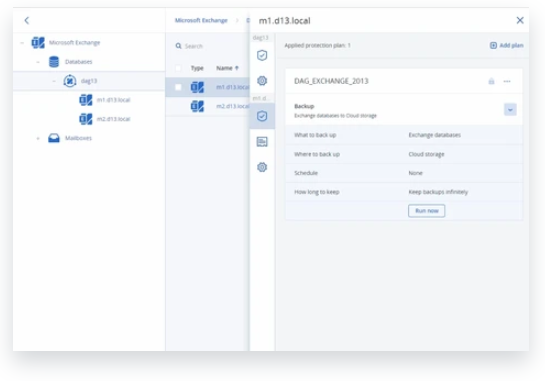Screen dimensions: 545x381
Task: Click the Type column header
Action: [x=197, y=68]
